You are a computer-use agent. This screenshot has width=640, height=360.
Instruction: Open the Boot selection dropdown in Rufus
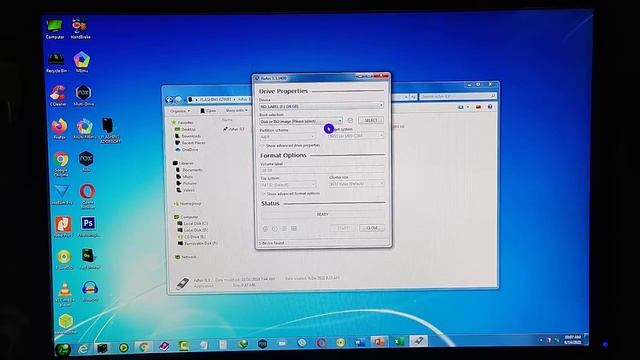click(x=301, y=121)
